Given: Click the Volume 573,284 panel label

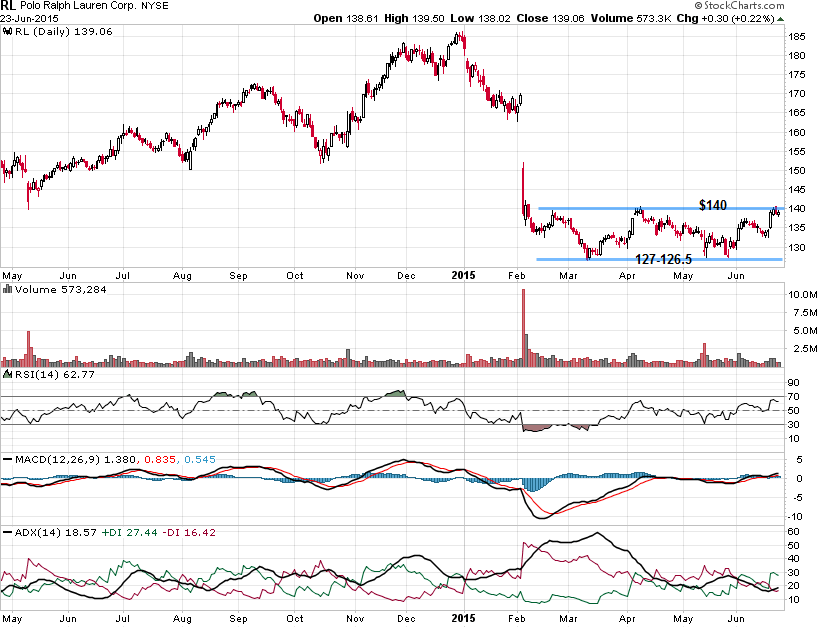Looking at the screenshot, I should [60, 289].
